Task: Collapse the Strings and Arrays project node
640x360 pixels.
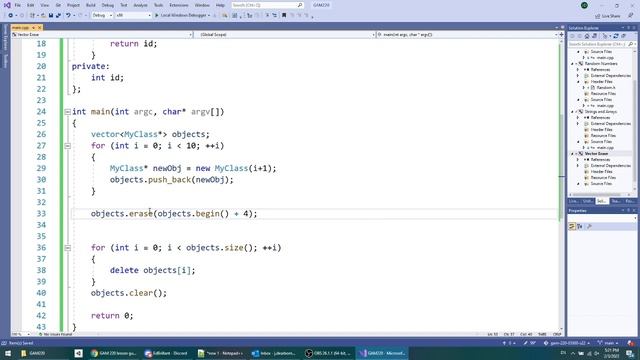Action: click(x=573, y=112)
